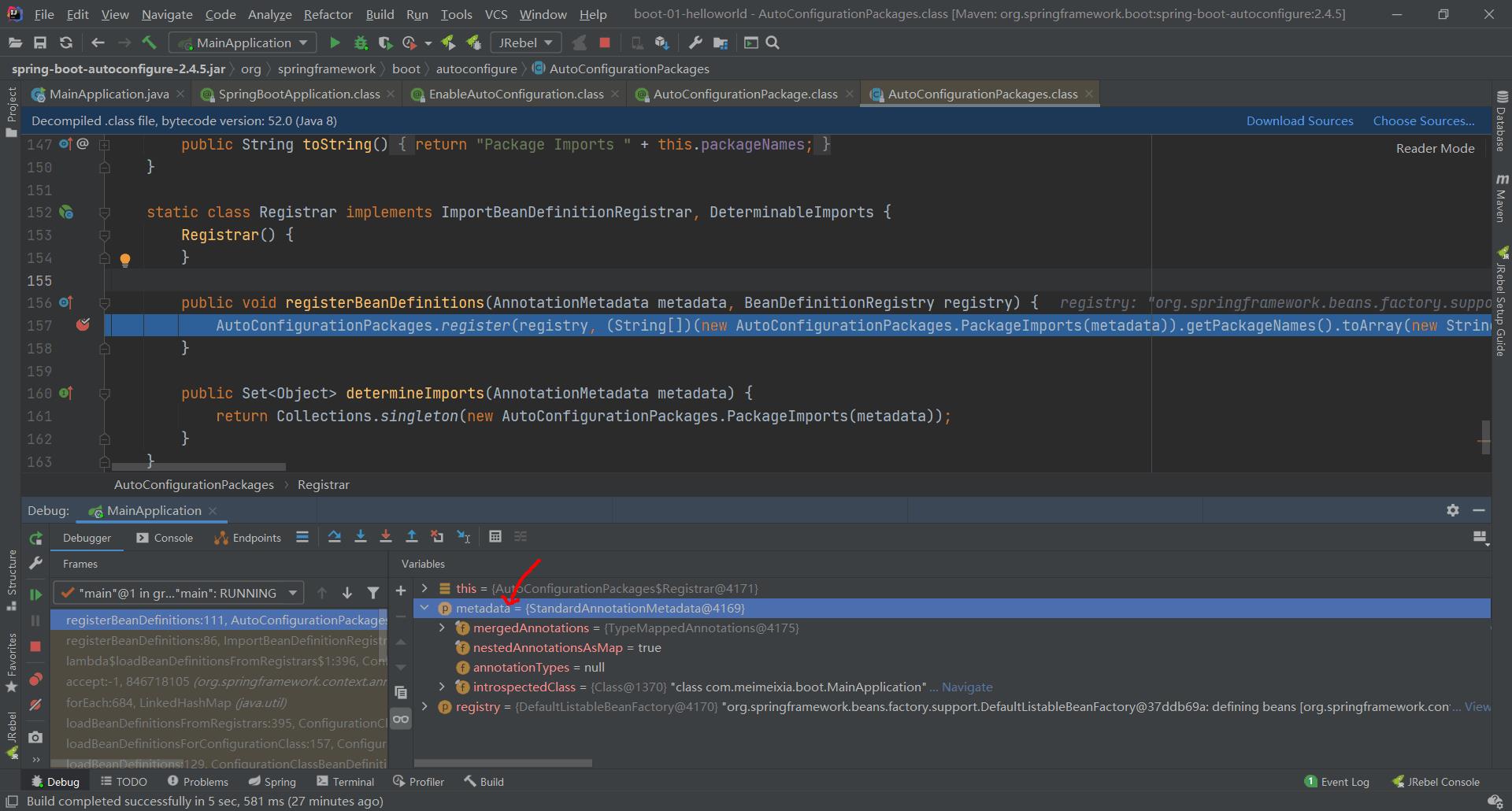This screenshot has width=1512, height=811.
Task: Click Step Over icon in debugger toolbar
Action: point(334,537)
